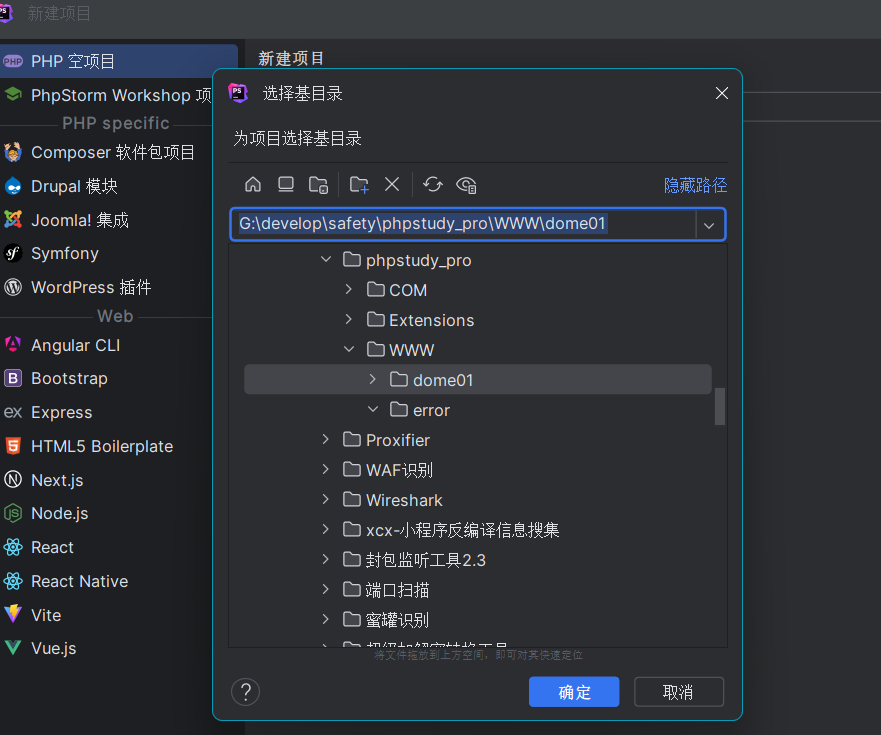
Task: Select Next.js generator
Action: click(x=106, y=480)
